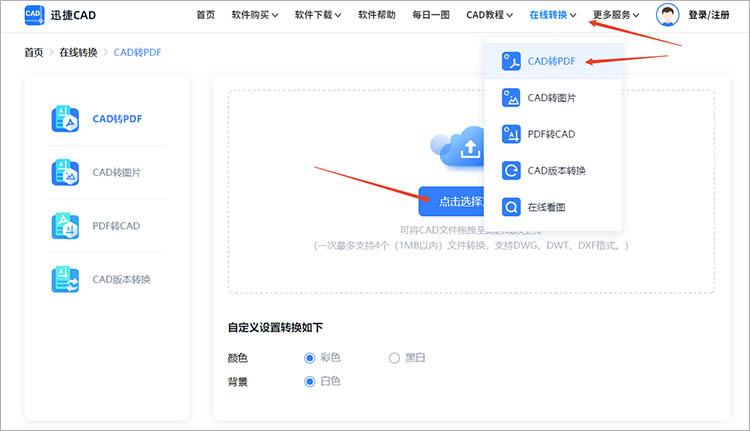
Task: Click the CAD版本转换 sidebar icon
Action: coord(65,279)
